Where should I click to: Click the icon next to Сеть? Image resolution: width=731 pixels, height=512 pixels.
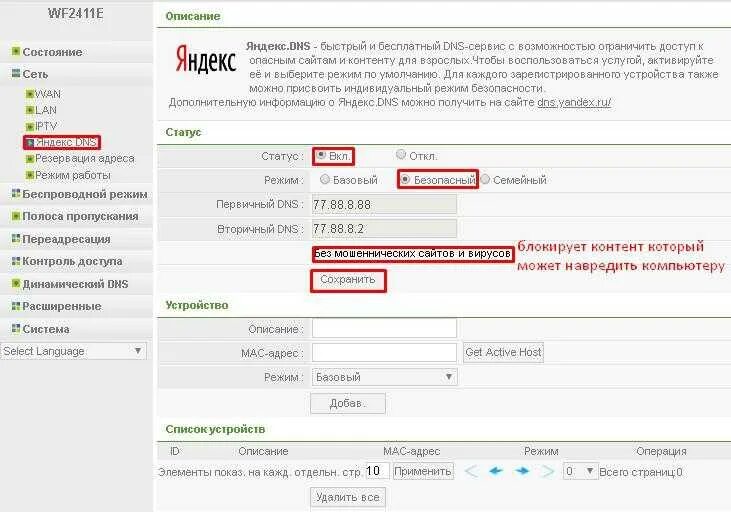(16, 73)
